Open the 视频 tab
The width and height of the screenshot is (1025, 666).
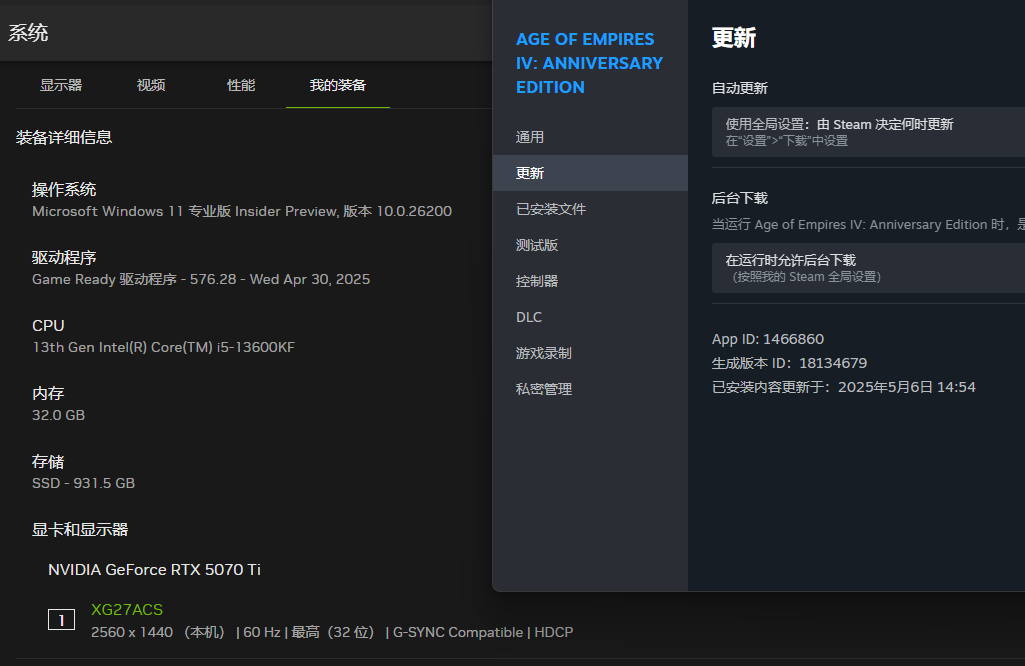[151, 85]
